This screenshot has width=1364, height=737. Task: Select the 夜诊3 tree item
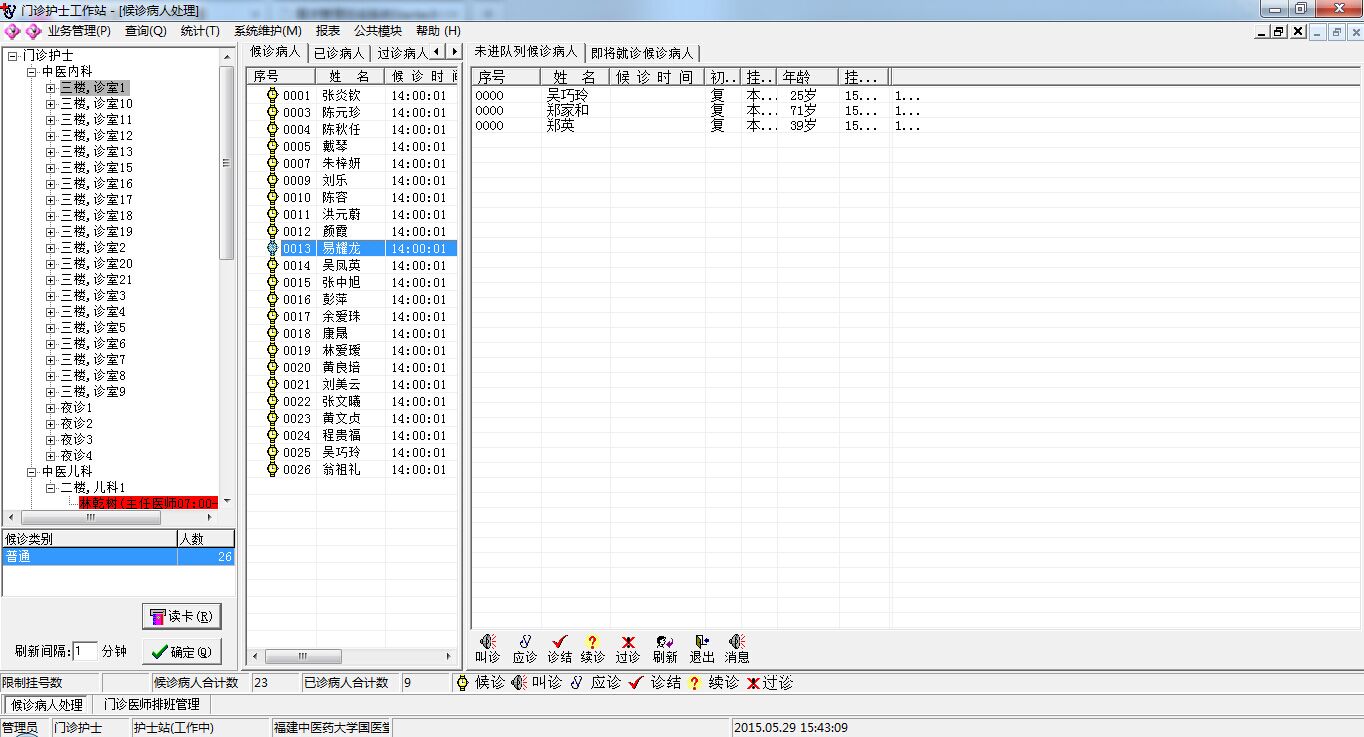tap(76, 440)
